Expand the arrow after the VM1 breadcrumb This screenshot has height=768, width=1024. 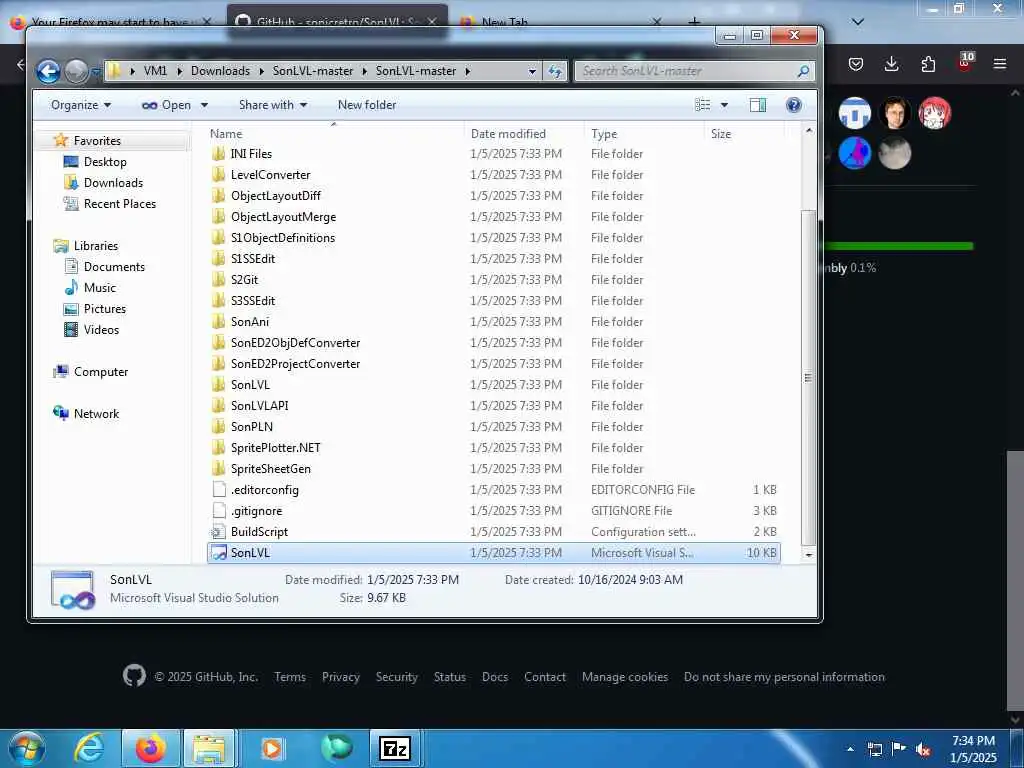tap(179, 71)
